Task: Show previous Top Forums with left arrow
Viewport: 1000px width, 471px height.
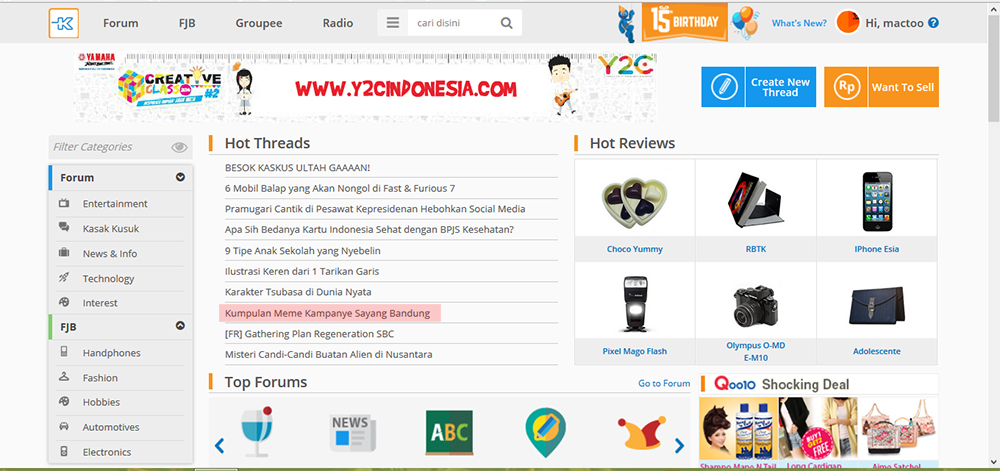Action: click(219, 445)
